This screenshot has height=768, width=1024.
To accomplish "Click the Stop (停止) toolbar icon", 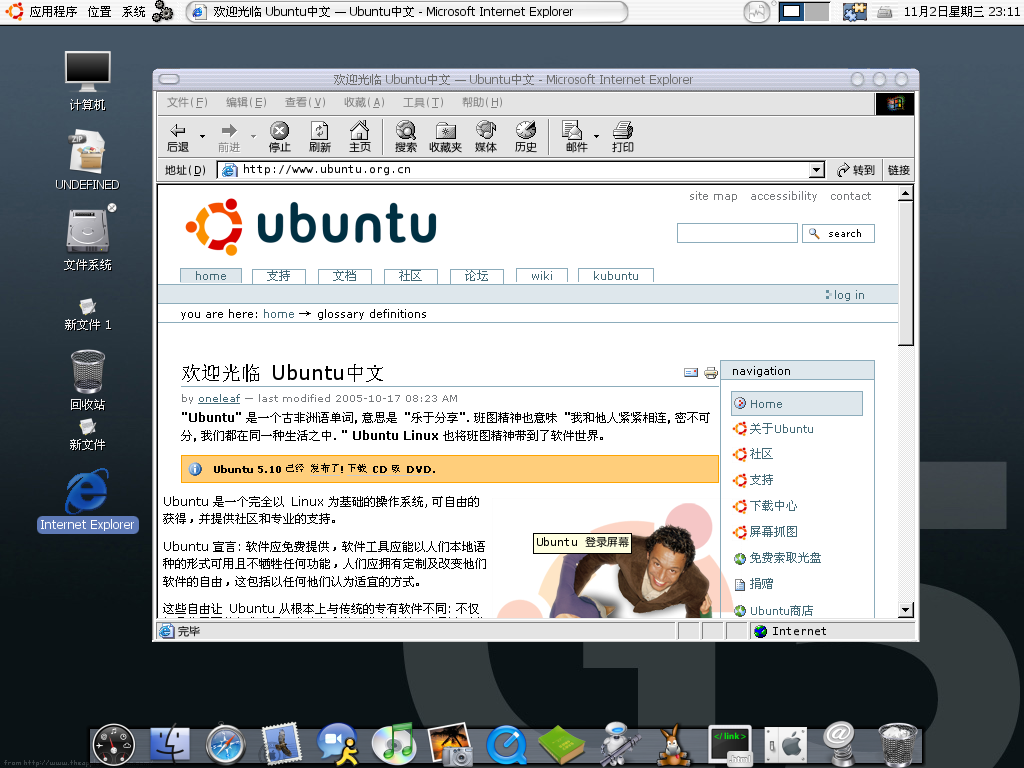I will [x=280, y=137].
